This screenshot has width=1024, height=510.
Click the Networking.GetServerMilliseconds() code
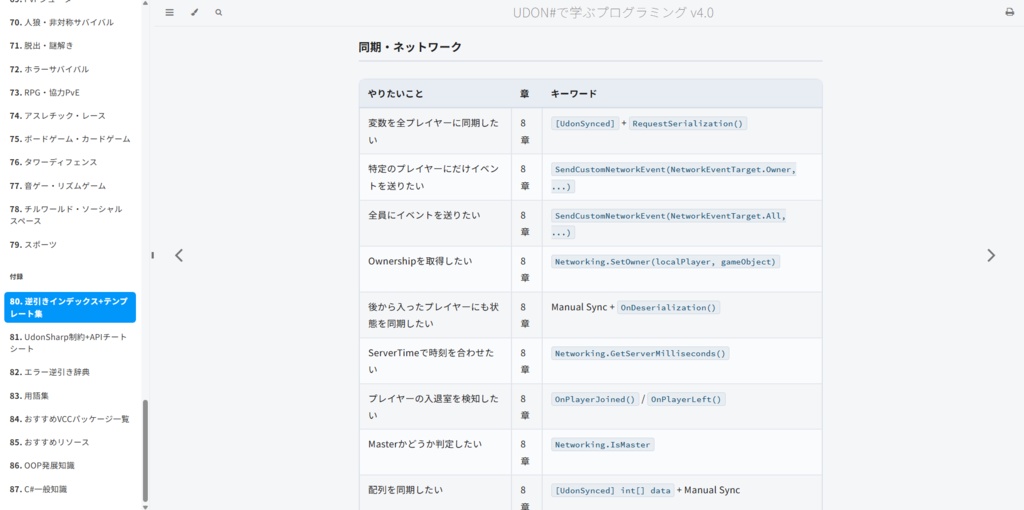640,353
